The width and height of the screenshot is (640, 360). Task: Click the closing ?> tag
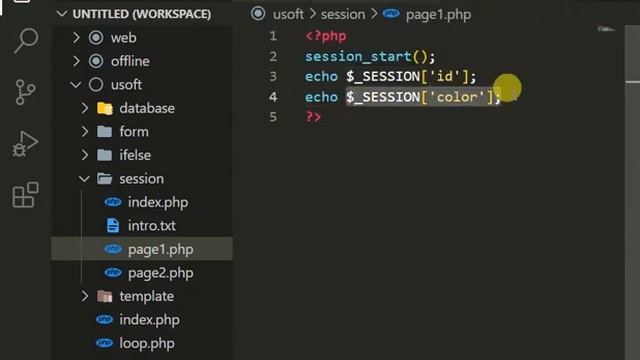coord(313,118)
